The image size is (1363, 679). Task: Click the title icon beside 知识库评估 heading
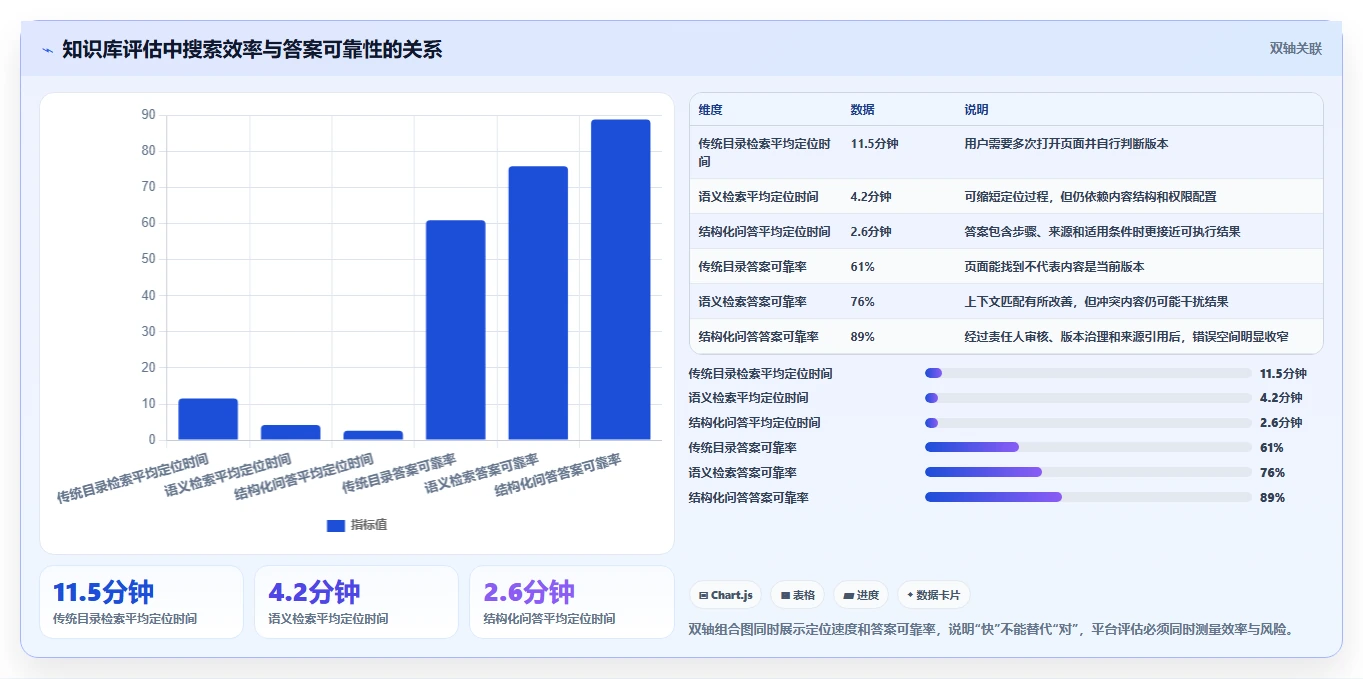[x=47, y=50]
